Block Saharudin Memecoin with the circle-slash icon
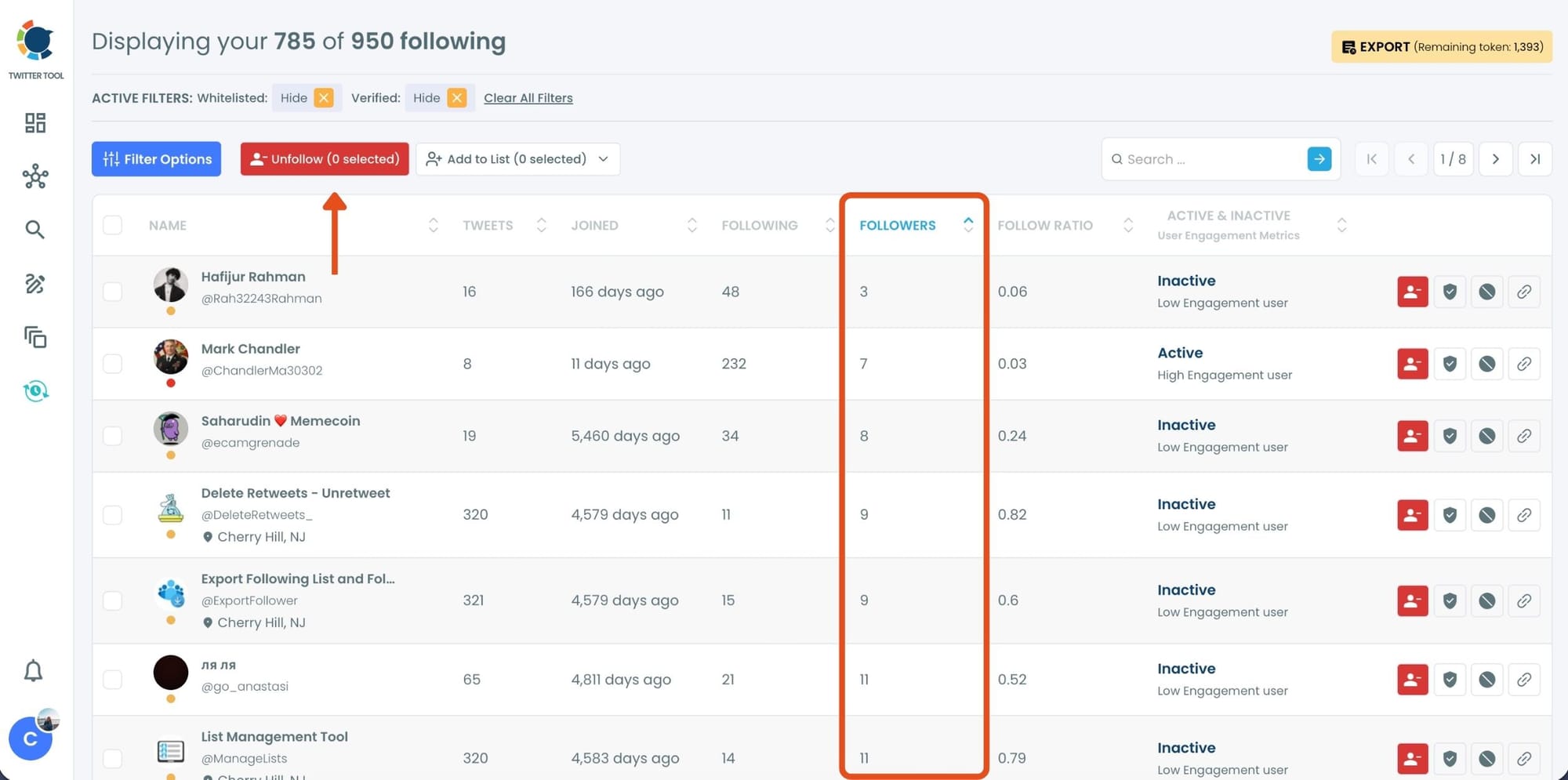This screenshot has width=1568, height=780. 1487,436
